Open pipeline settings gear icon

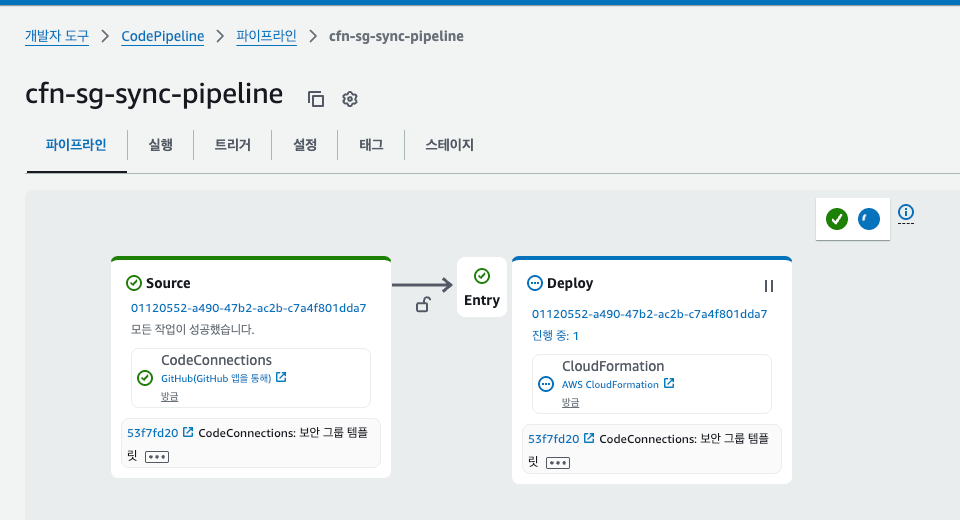(x=350, y=99)
